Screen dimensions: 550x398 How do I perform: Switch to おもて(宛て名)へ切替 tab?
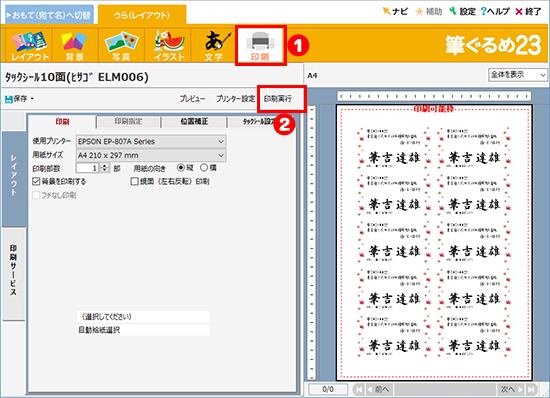click(49, 15)
